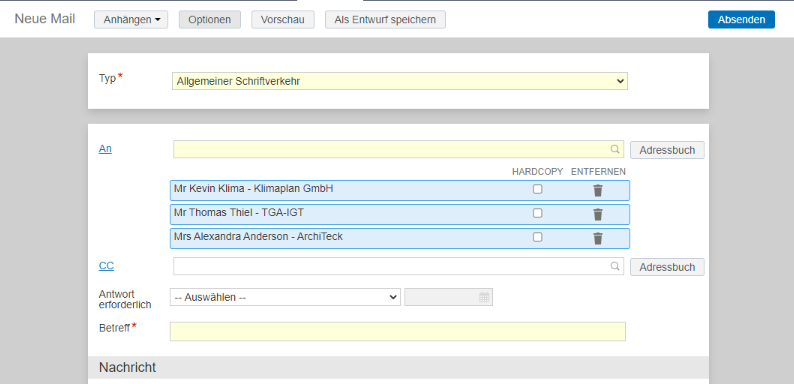The image size is (794, 384).
Task: Click the search icon in the An field
Action: (615, 149)
